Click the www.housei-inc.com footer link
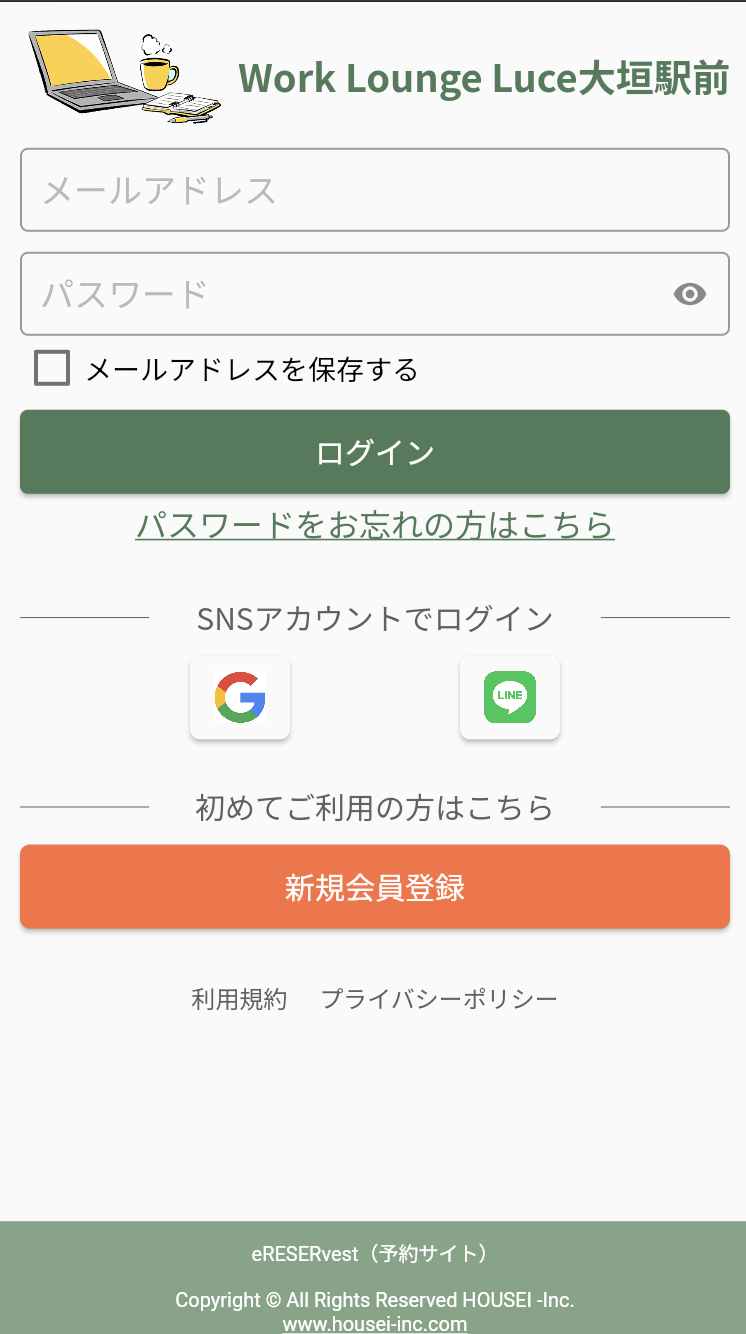The width and height of the screenshot is (746, 1334). (x=375, y=1324)
